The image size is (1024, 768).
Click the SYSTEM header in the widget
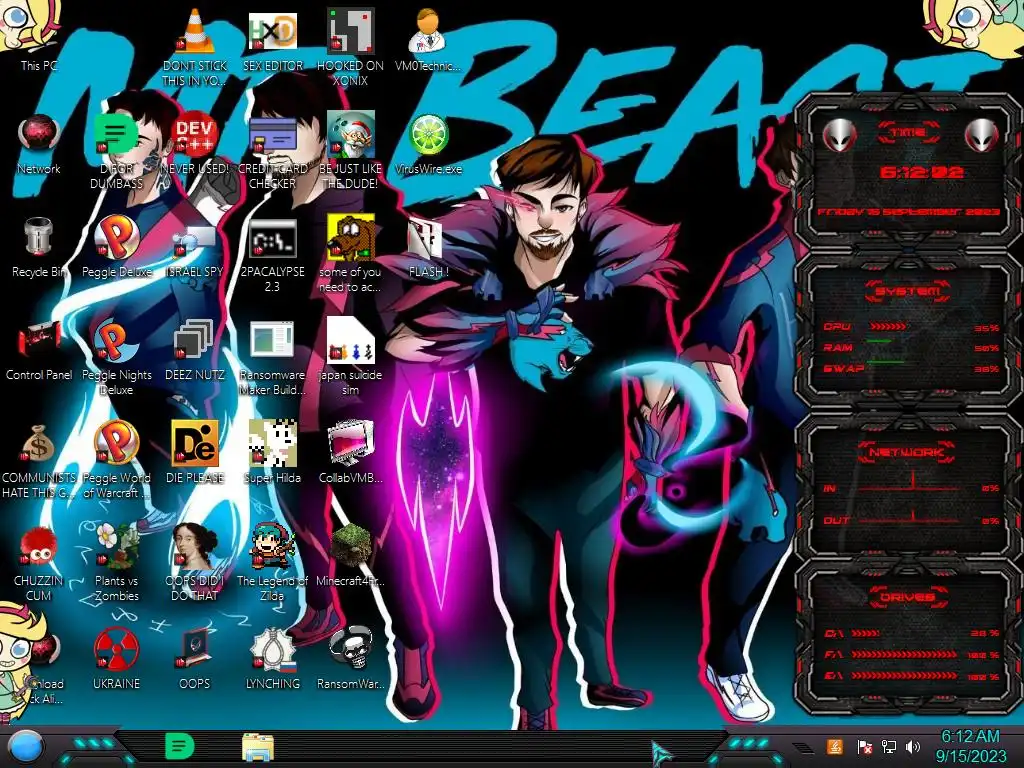pos(908,291)
